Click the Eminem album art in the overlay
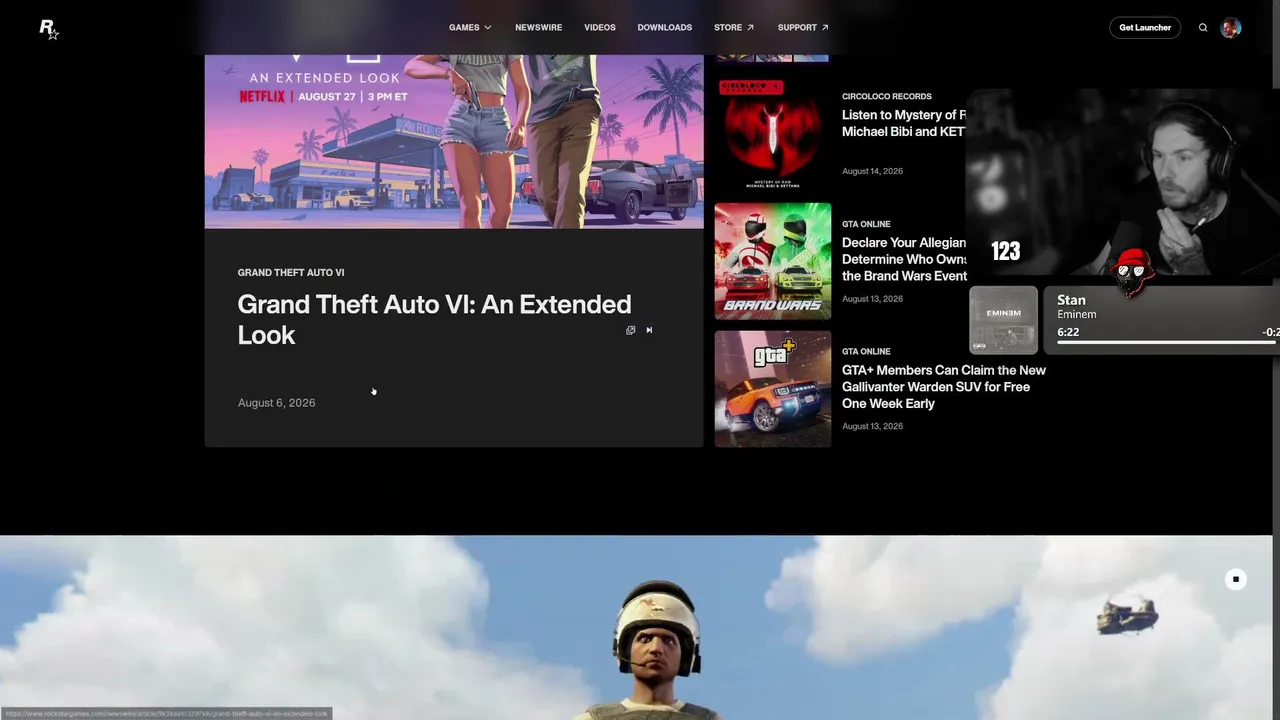1280x720 pixels. (1004, 320)
